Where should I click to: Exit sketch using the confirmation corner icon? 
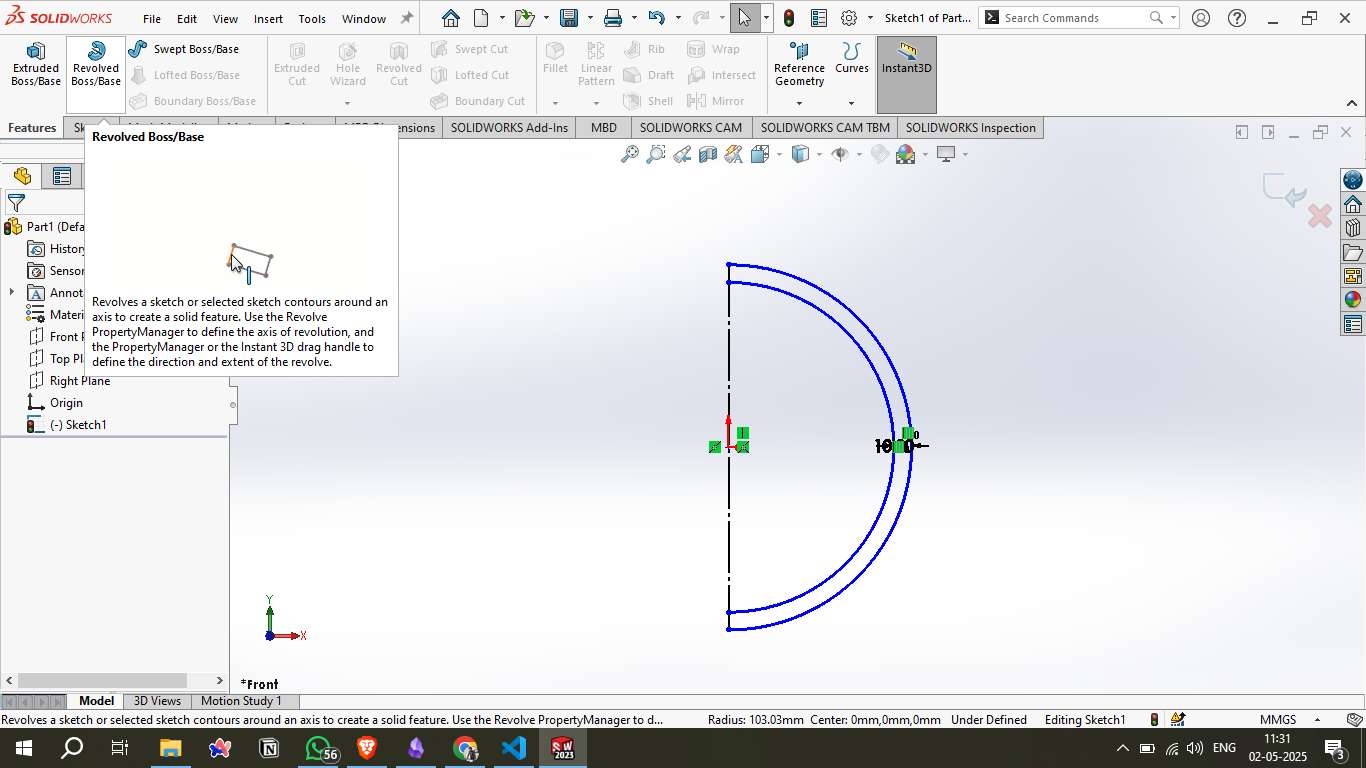(1284, 190)
